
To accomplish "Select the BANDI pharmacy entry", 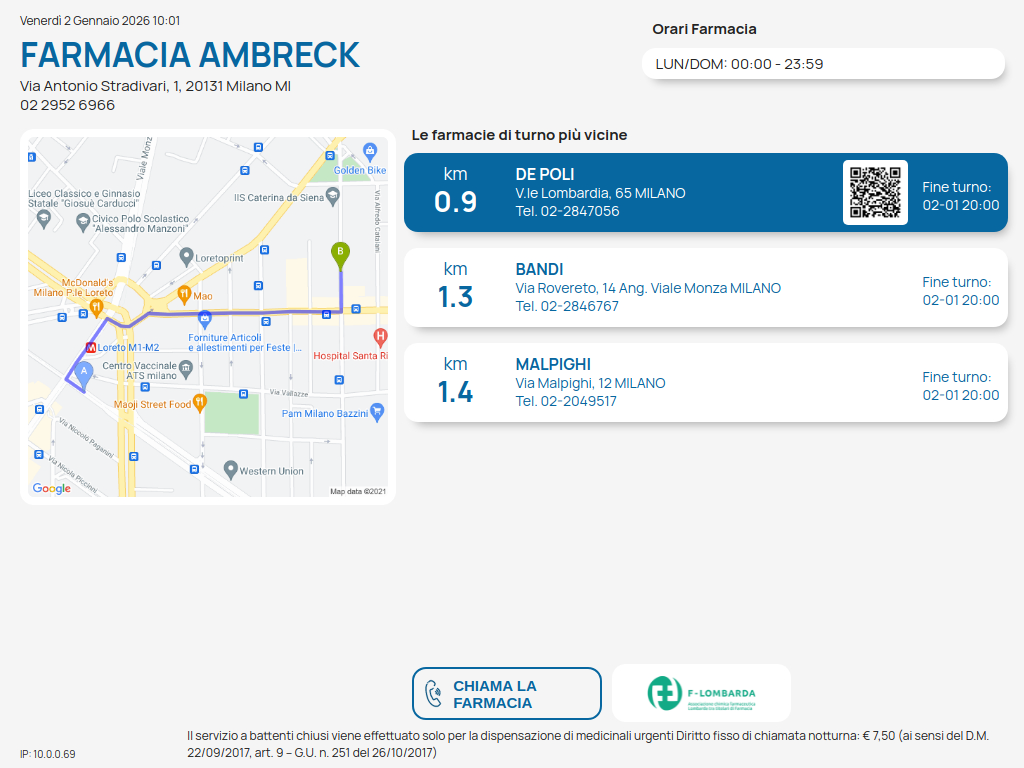I will click(x=705, y=288).
